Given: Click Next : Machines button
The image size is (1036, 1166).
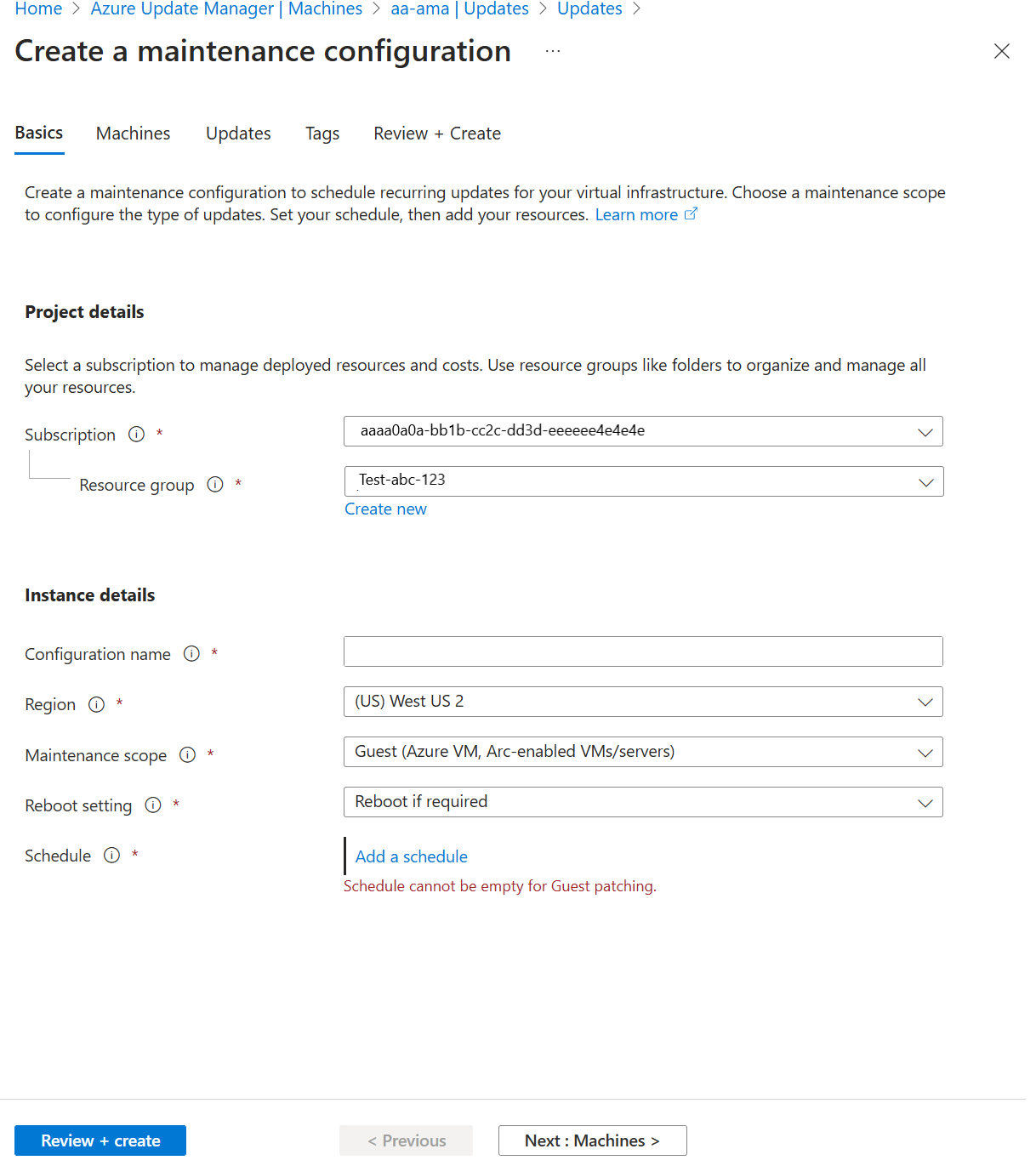Looking at the screenshot, I should (x=591, y=1140).
